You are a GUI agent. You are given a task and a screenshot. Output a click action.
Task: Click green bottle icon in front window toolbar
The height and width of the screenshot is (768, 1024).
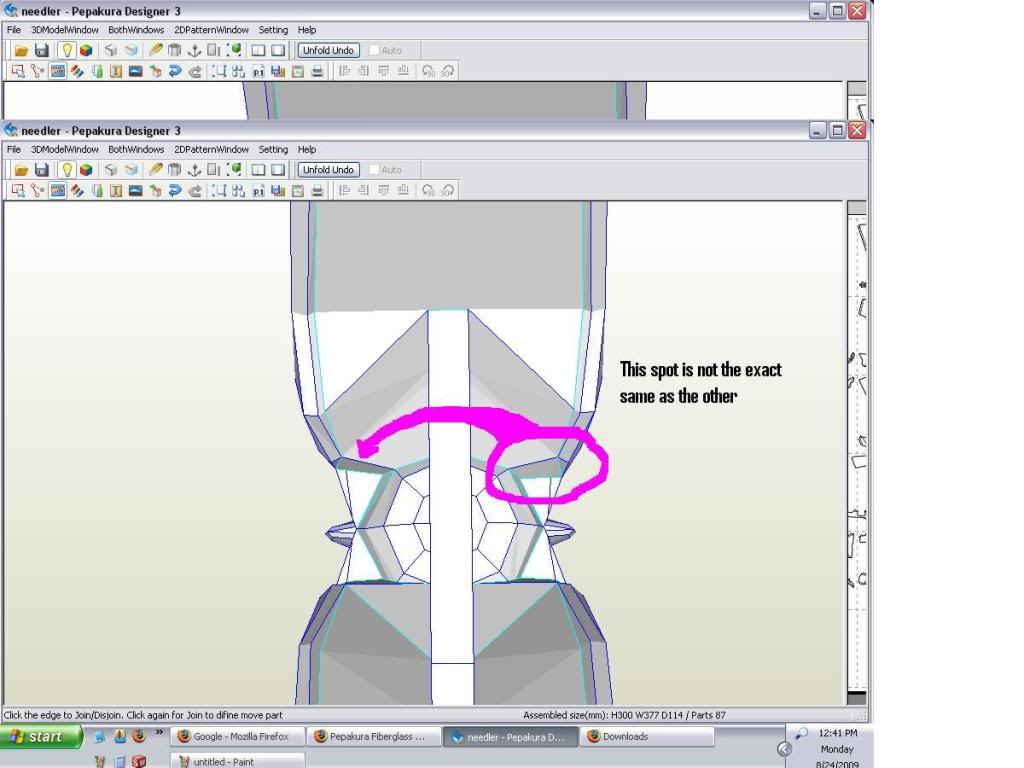click(x=97, y=191)
